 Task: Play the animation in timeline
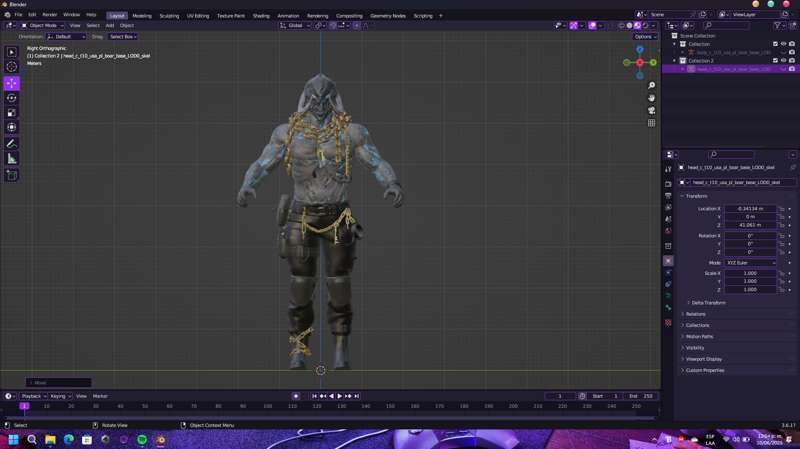(x=339, y=396)
